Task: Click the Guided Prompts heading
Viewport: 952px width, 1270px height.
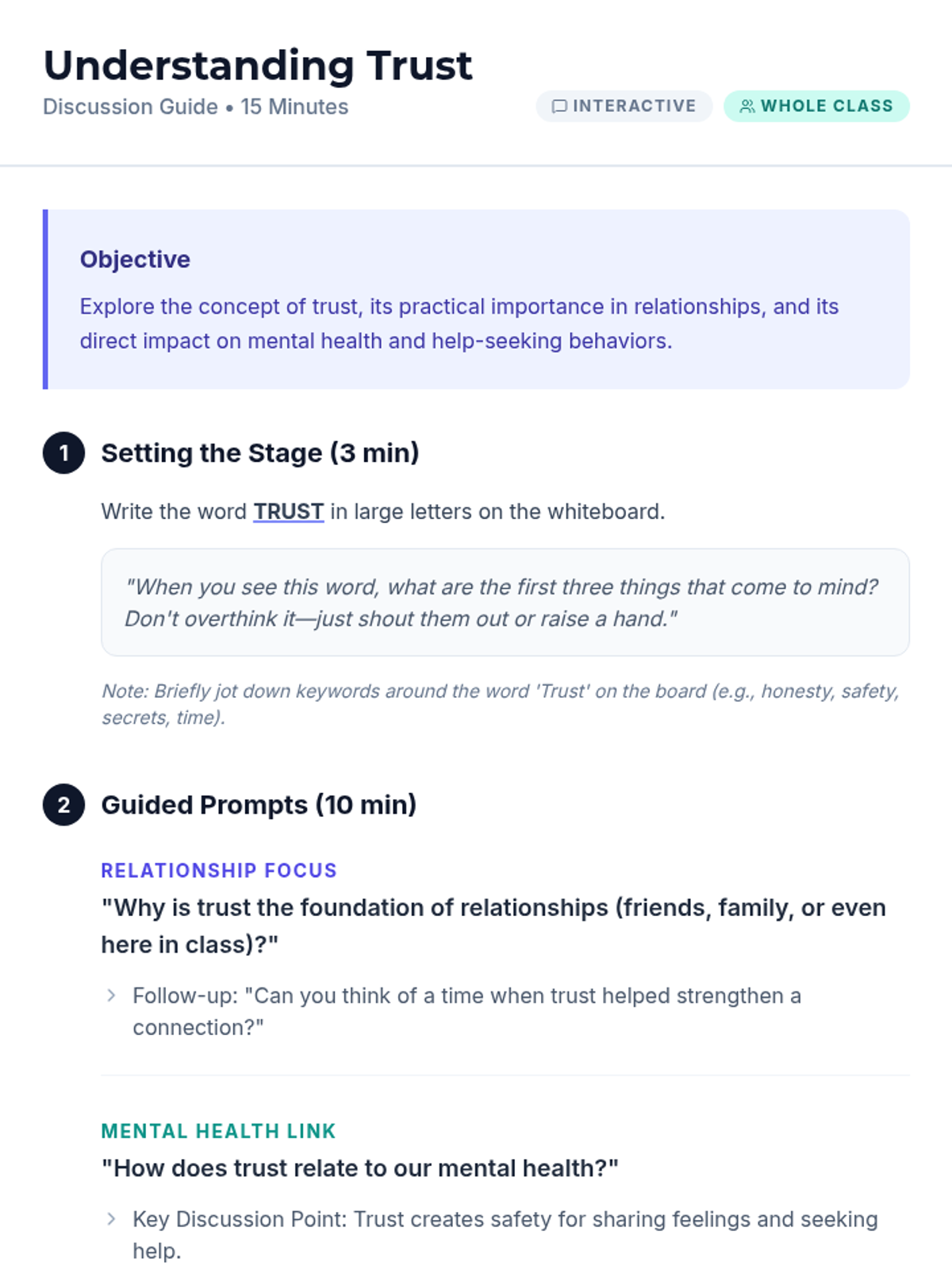Action: 258,805
